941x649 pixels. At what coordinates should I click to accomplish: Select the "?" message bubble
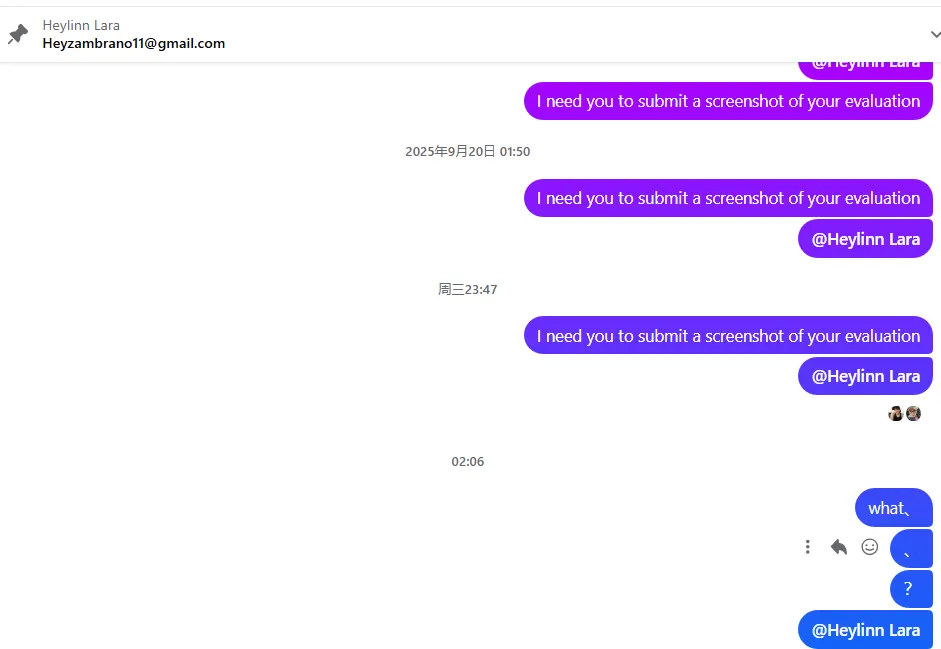[911, 589]
